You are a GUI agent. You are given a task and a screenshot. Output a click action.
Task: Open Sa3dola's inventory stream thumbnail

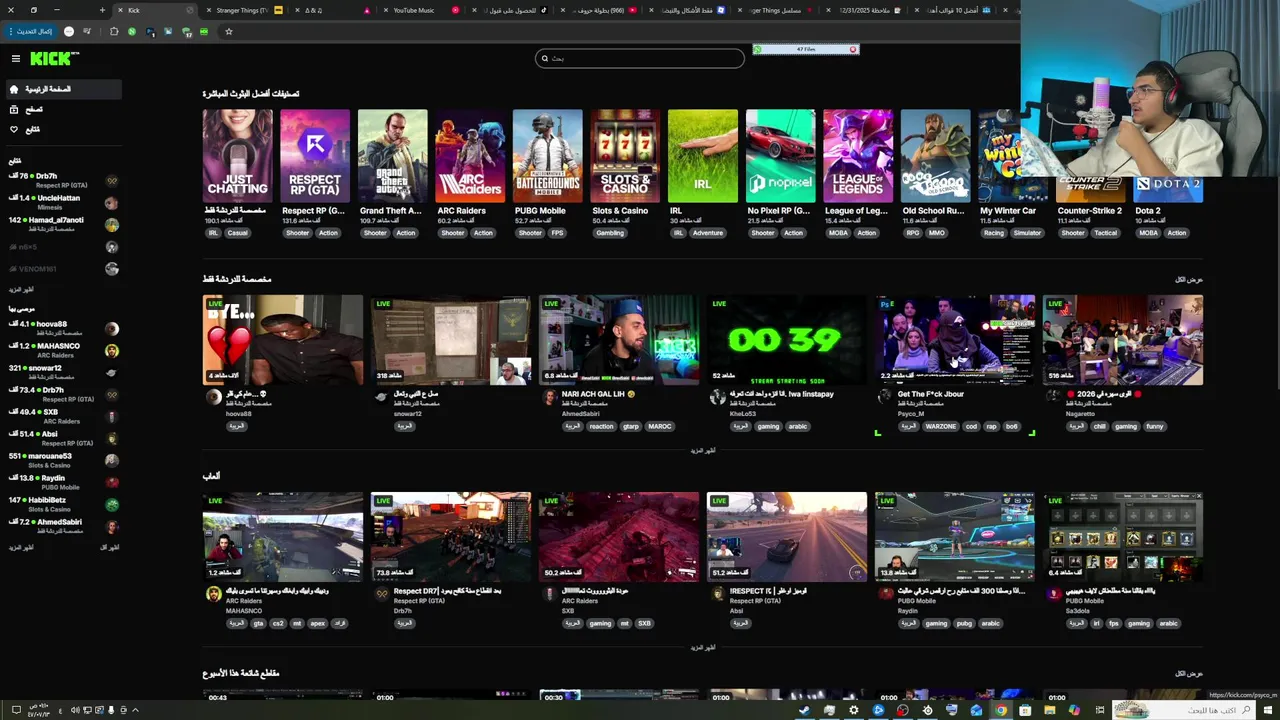point(1123,536)
